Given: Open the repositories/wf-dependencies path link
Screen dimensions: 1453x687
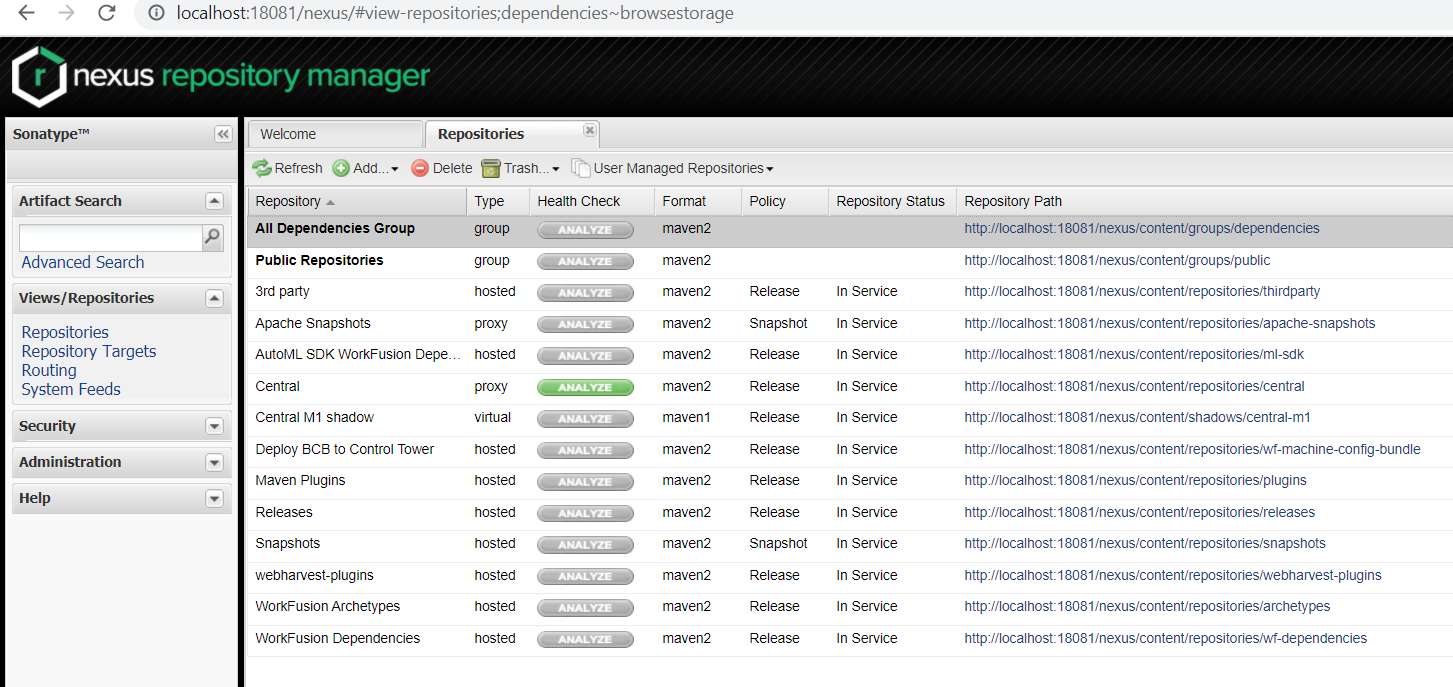Looking at the screenshot, I should coord(1165,638).
